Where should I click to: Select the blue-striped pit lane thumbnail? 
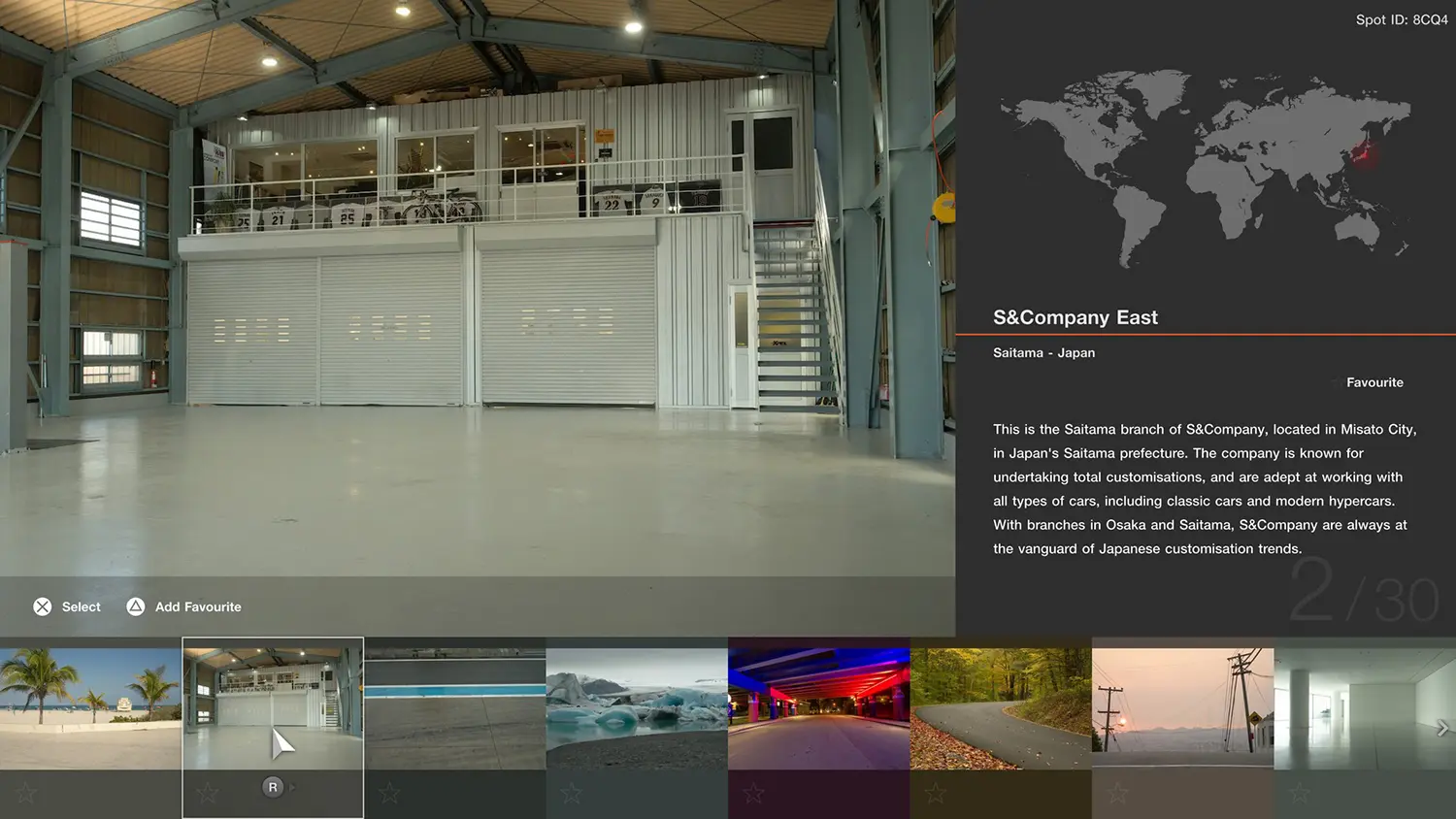pos(455,709)
